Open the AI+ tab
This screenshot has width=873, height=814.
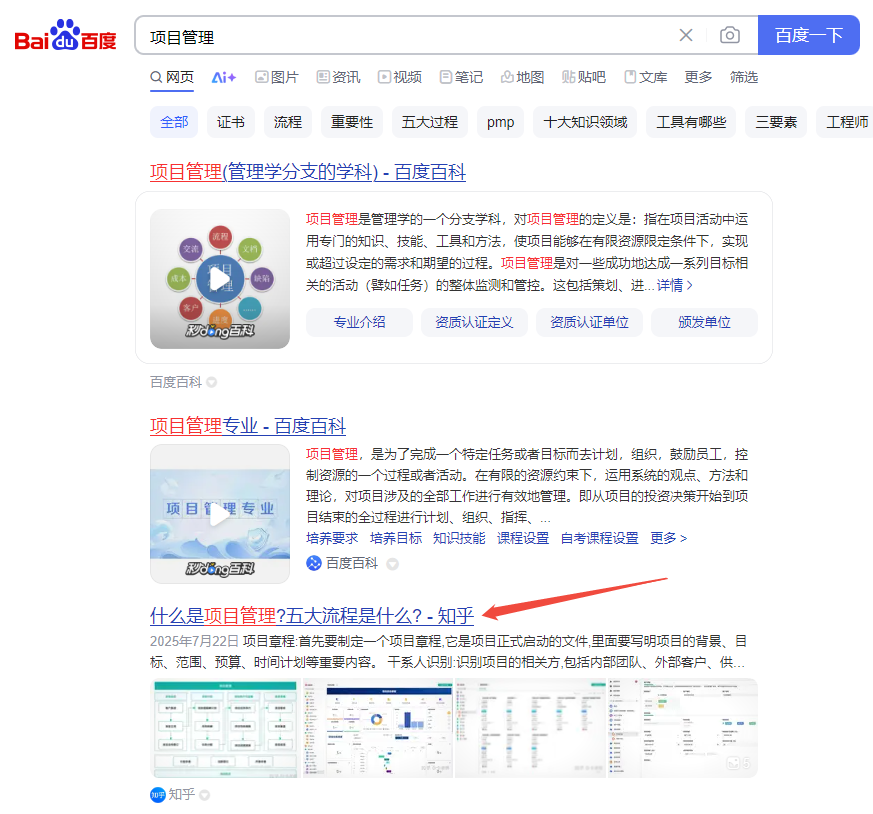tap(224, 77)
